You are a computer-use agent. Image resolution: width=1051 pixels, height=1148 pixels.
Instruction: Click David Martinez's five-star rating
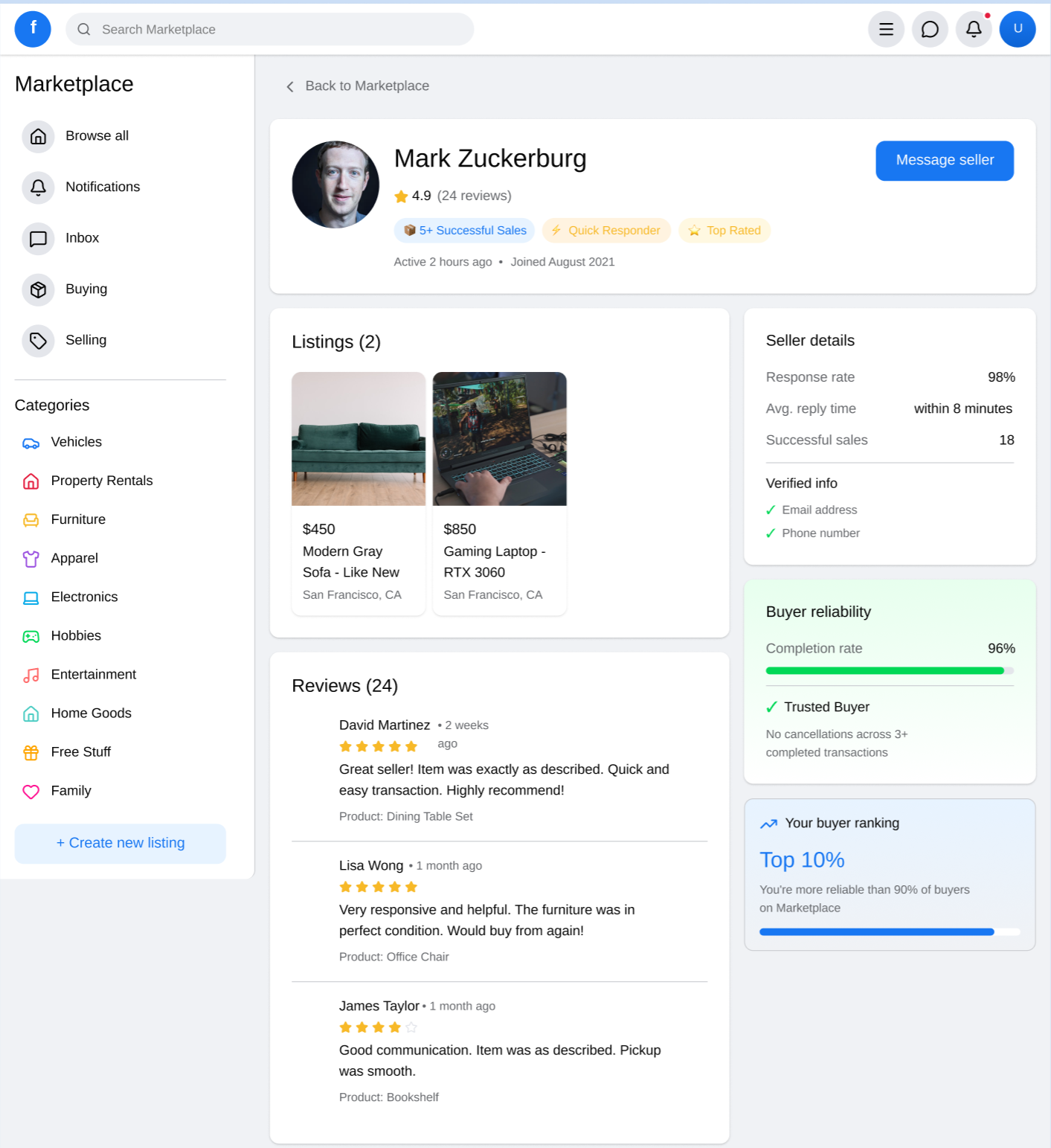pyautogui.click(x=379, y=746)
